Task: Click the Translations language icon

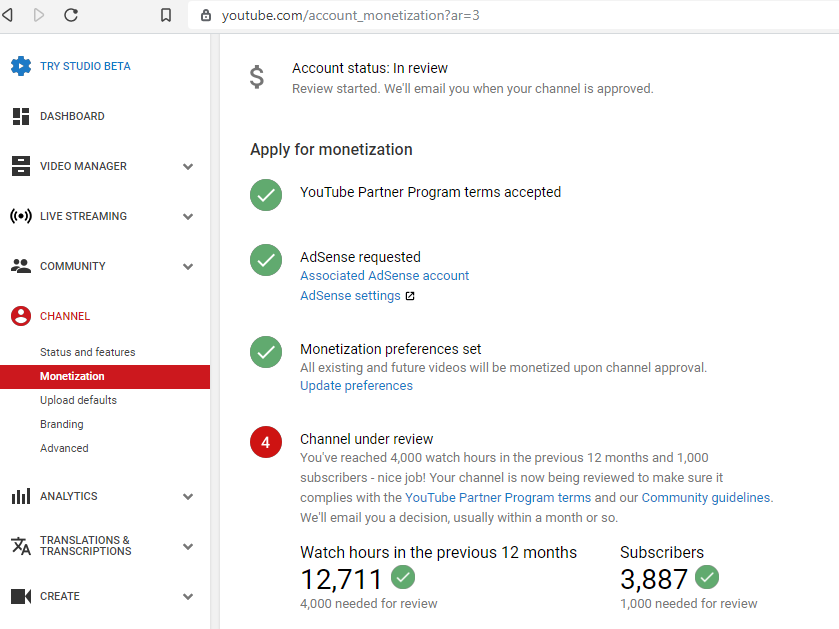Action: click(21, 546)
